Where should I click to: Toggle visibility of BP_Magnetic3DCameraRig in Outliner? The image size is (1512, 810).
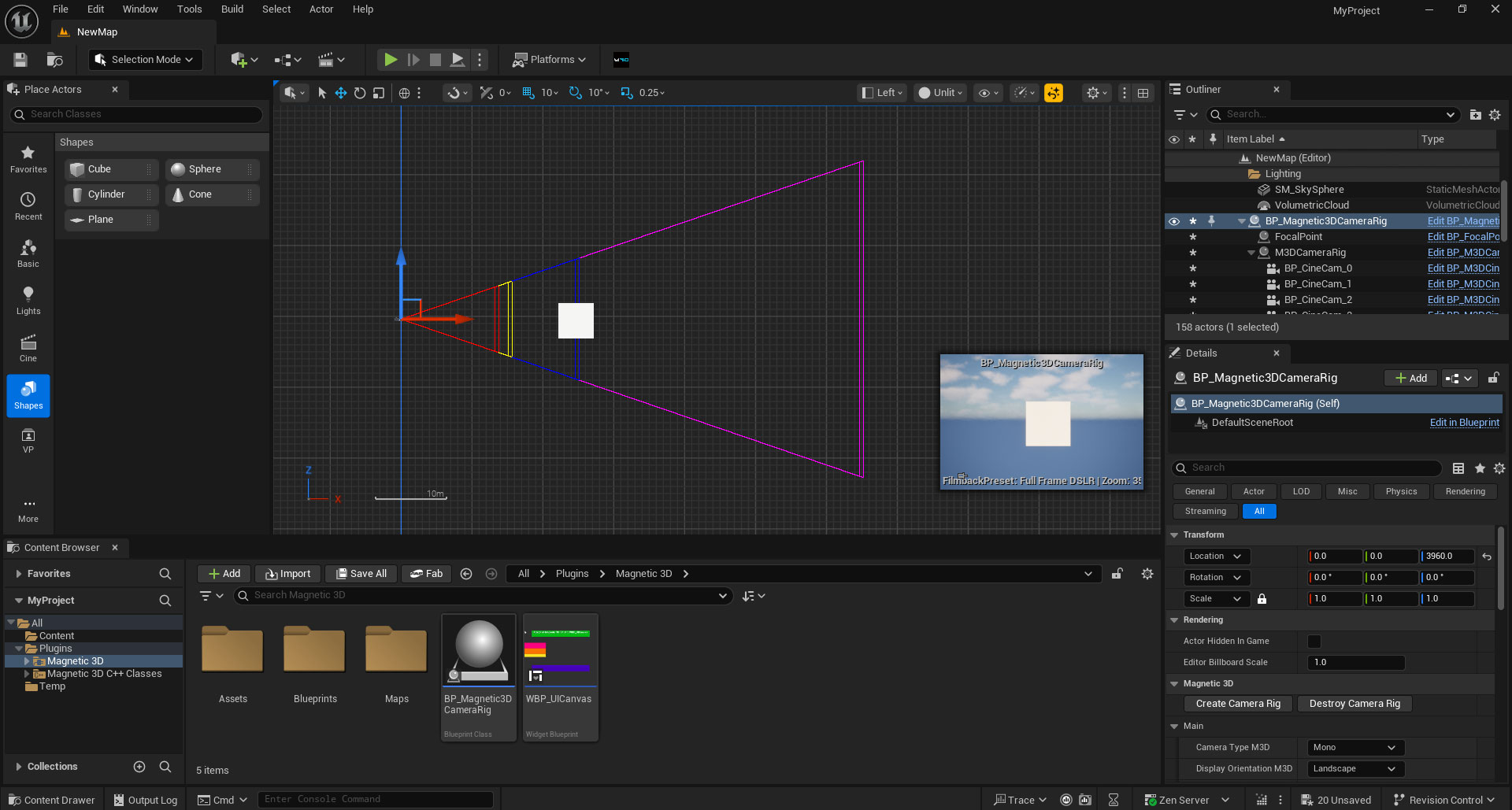click(1174, 221)
